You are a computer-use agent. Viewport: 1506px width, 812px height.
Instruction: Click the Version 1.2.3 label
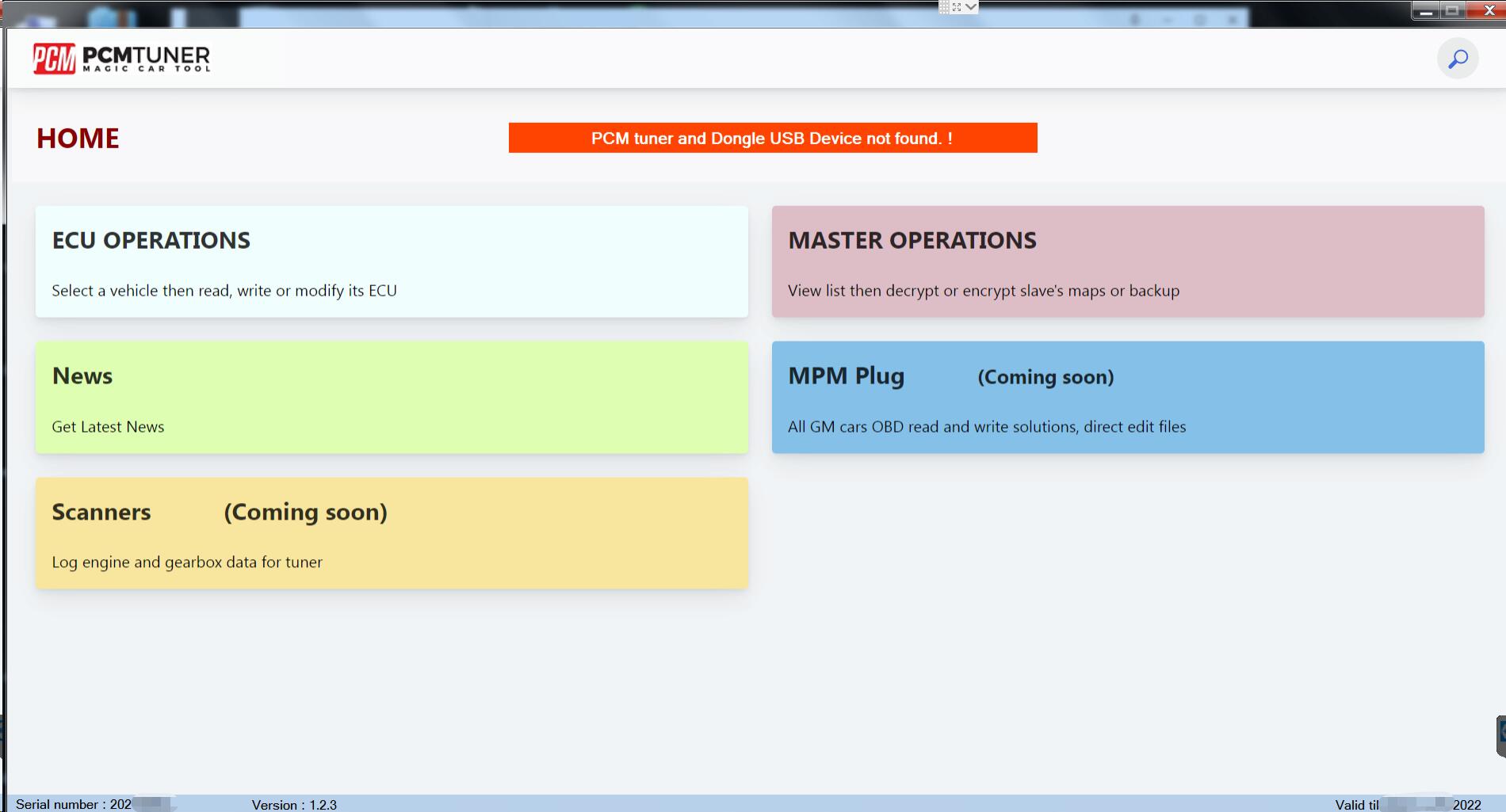click(294, 805)
